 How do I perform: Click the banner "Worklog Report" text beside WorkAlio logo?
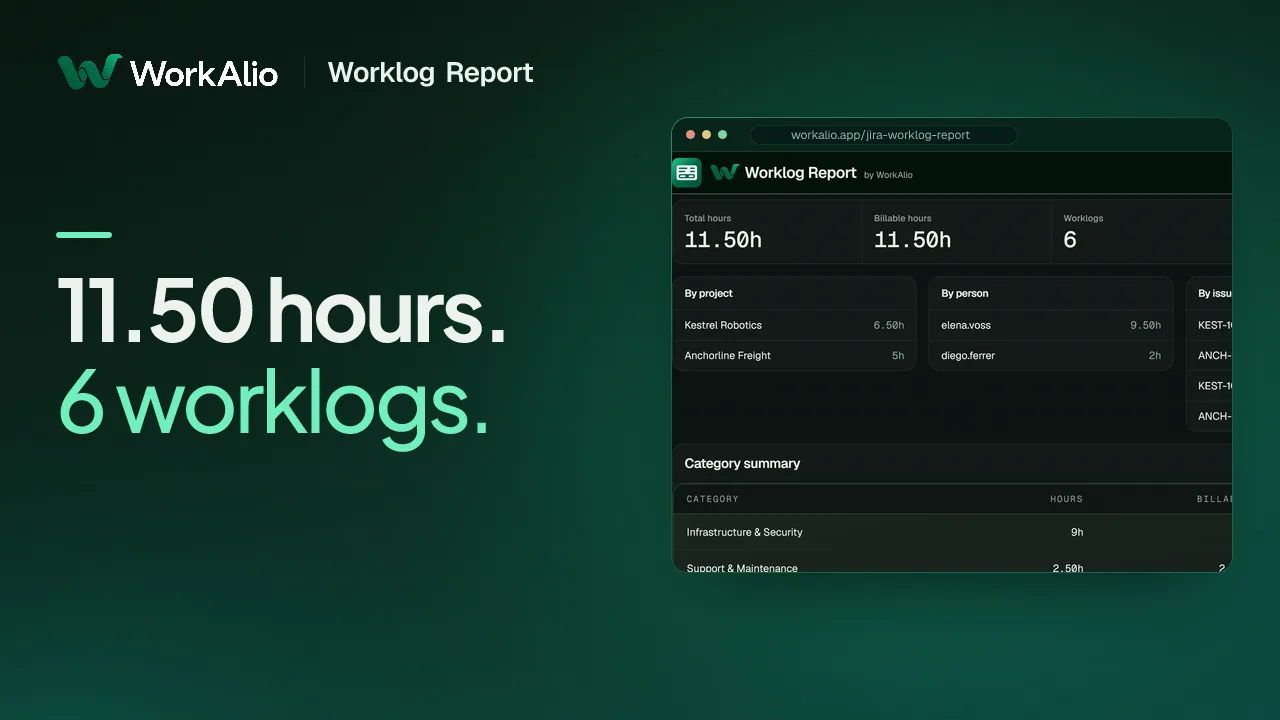[x=430, y=73]
